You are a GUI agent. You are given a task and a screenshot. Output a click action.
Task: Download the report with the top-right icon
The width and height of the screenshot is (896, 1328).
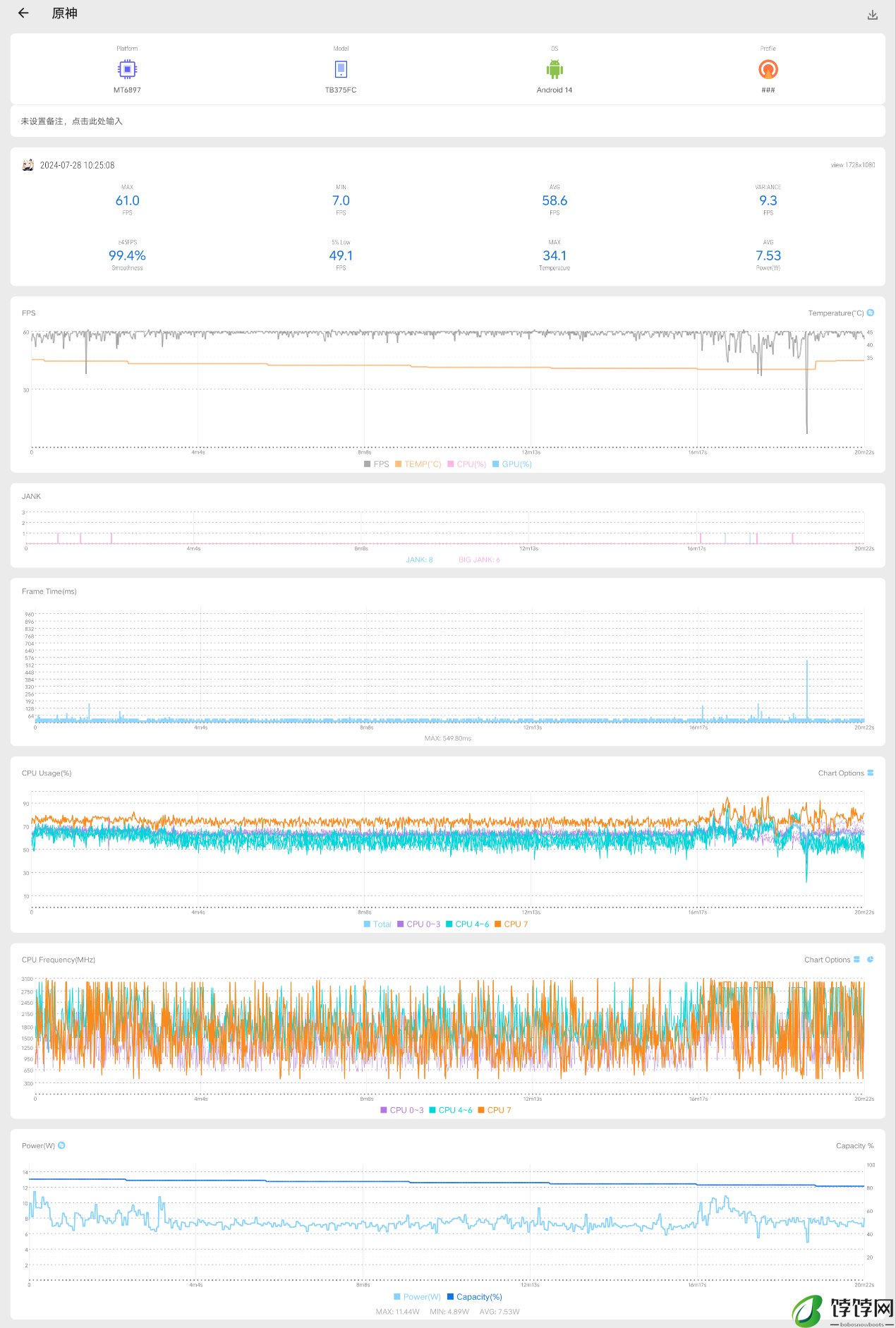(873, 15)
